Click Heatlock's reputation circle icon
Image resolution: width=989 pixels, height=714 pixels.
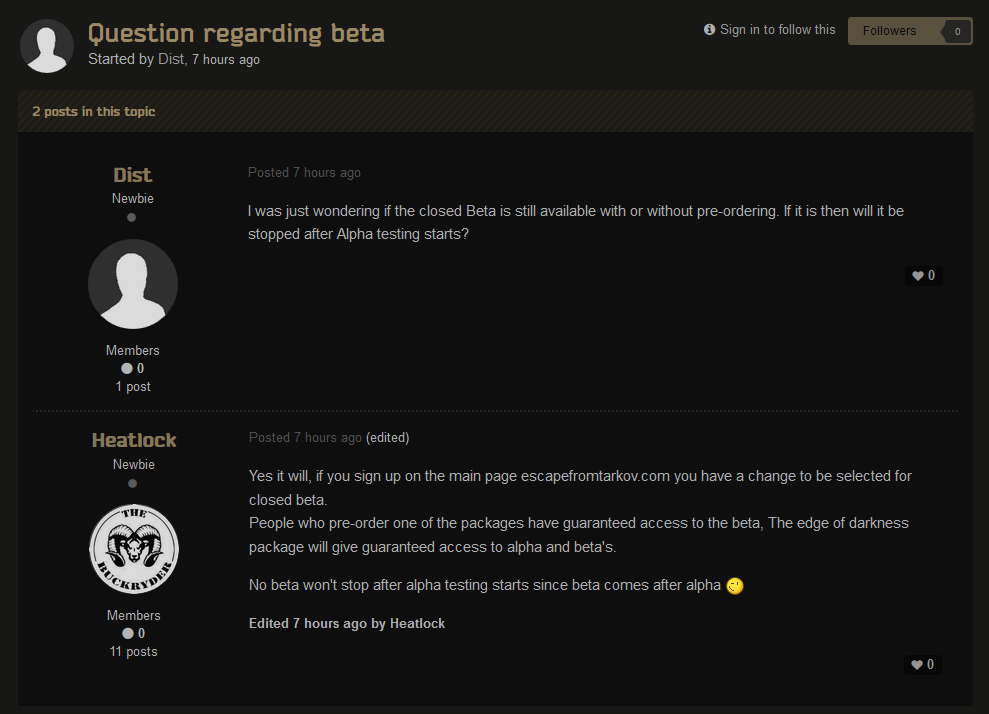pyautogui.click(x=127, y=634)
